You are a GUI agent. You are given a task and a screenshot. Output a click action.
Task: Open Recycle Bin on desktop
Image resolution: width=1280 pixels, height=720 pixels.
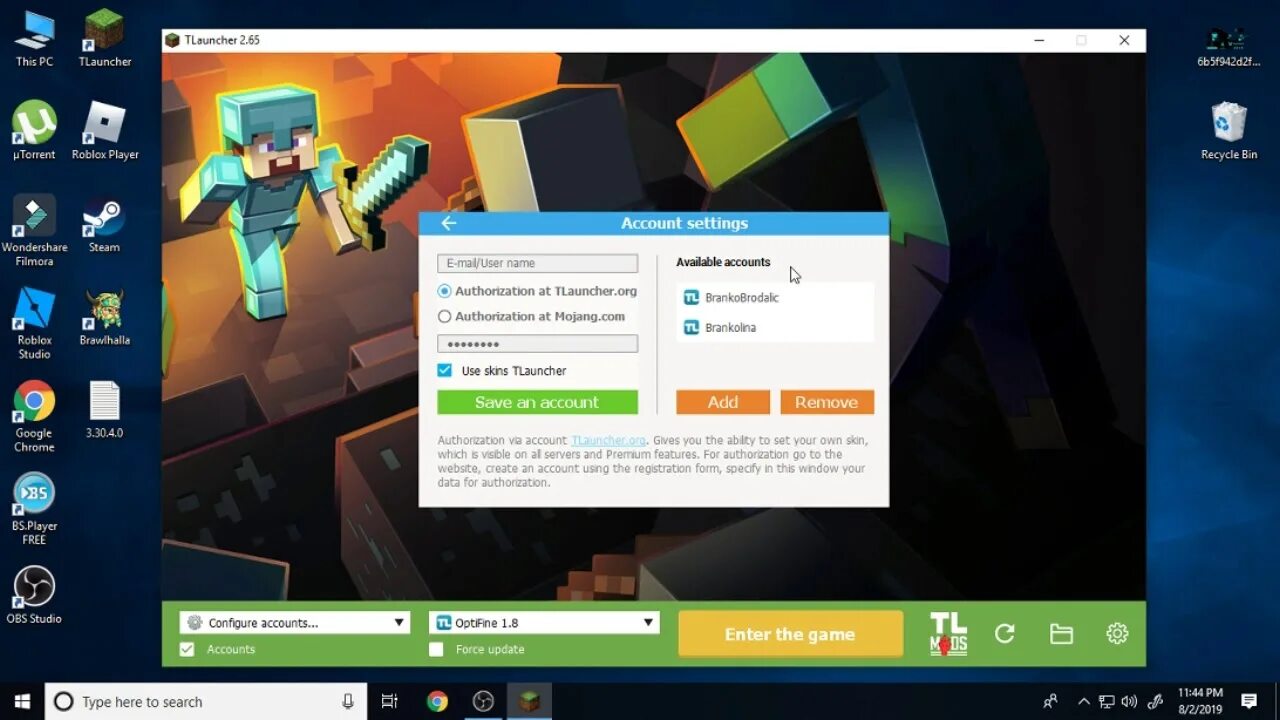pyautogui.click(x=1229, y=131)
